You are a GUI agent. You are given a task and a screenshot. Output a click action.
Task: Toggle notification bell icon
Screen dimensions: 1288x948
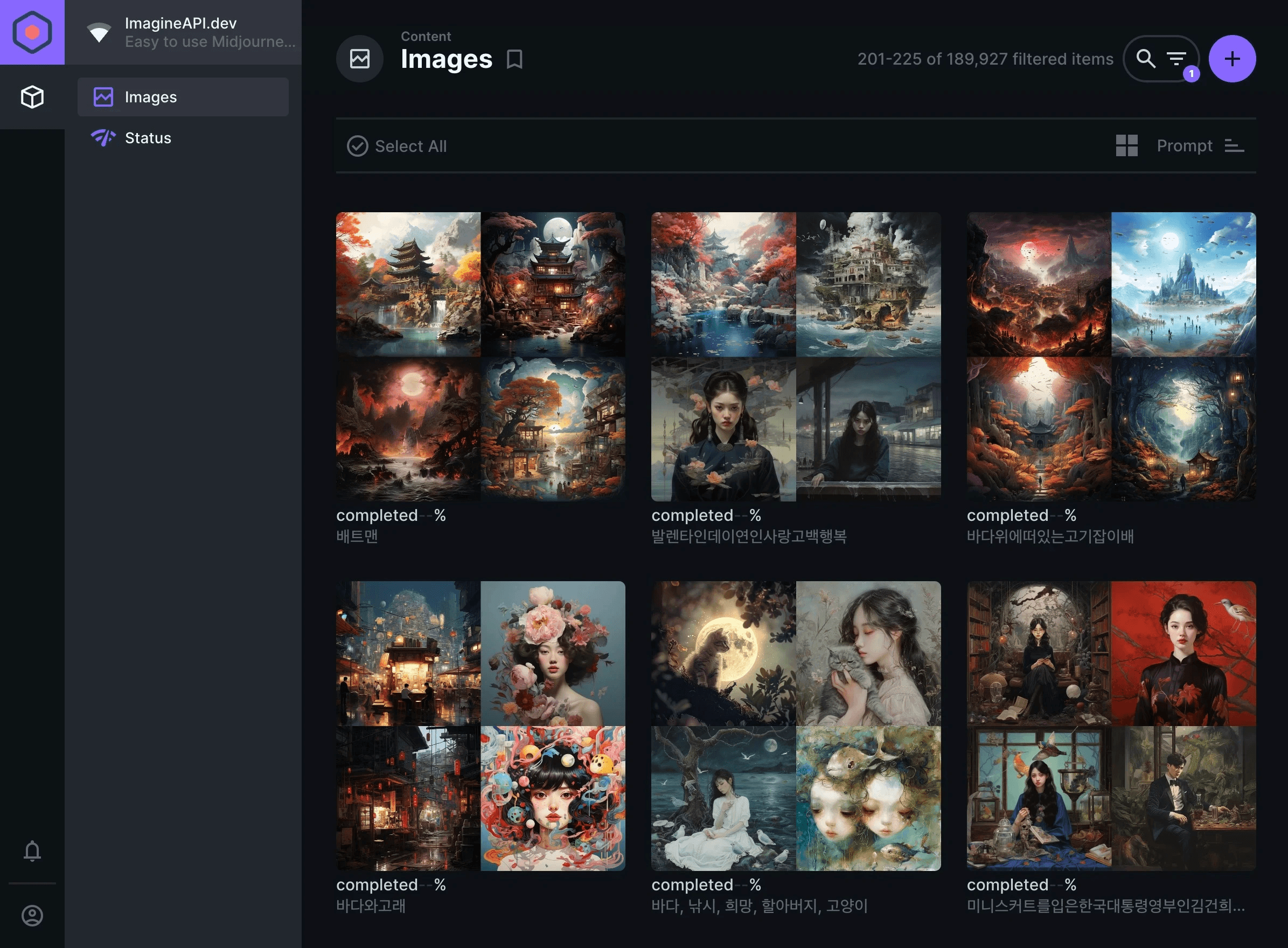point(32,851)
